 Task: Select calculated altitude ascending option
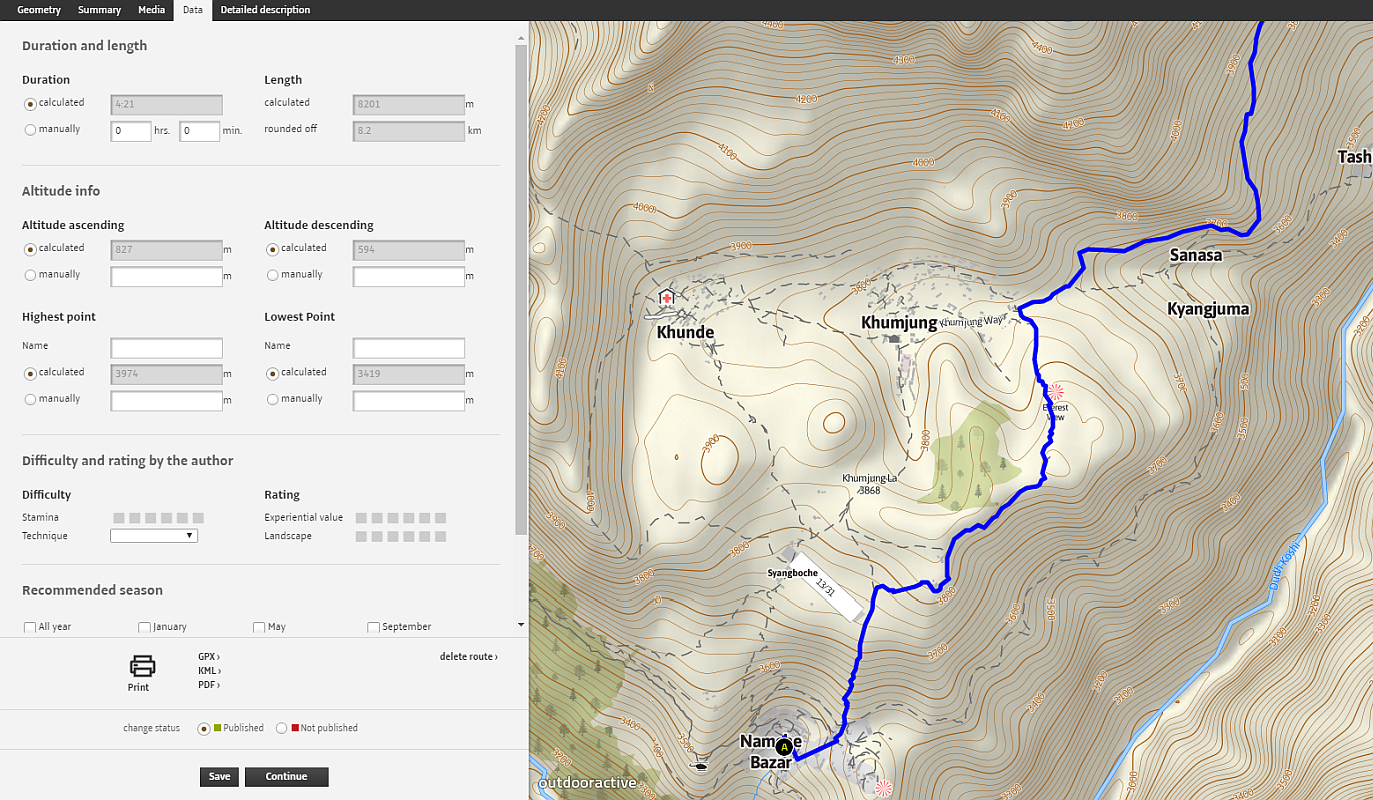30,249
